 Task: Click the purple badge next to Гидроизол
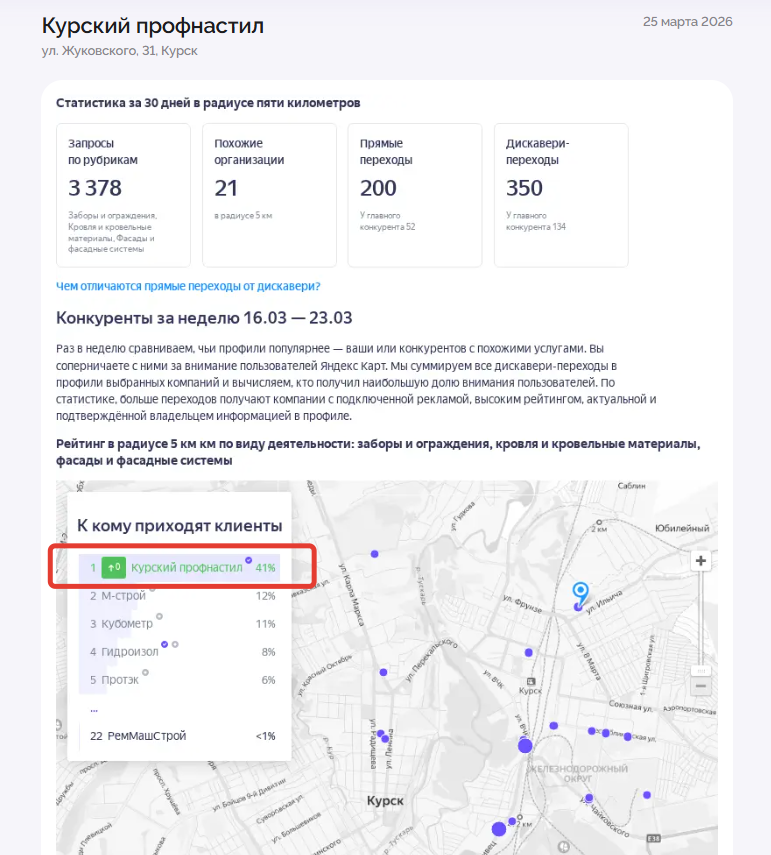pyautogui.click(x=166, y=644)
